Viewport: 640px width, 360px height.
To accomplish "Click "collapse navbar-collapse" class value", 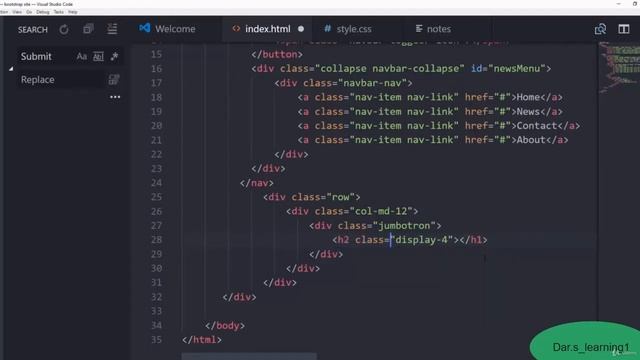I will [390, 69].
